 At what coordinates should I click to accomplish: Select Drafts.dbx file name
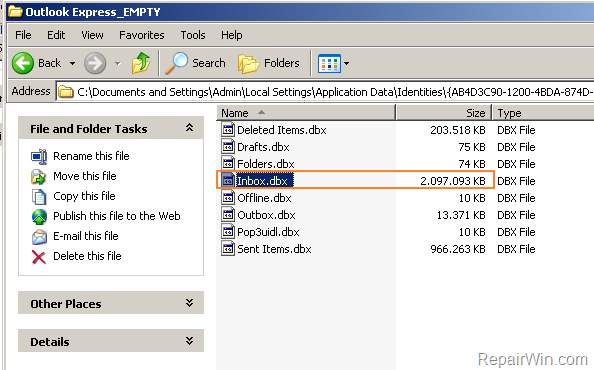[263, 147]
